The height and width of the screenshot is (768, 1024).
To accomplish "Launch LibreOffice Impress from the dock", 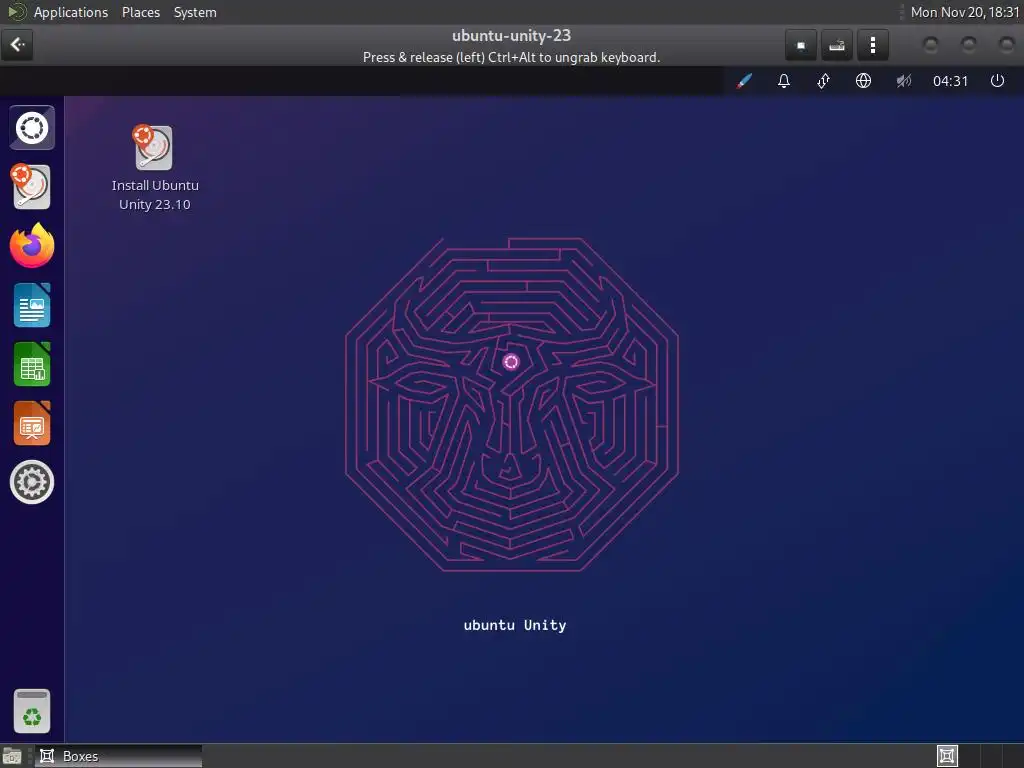I will [32, 423].
